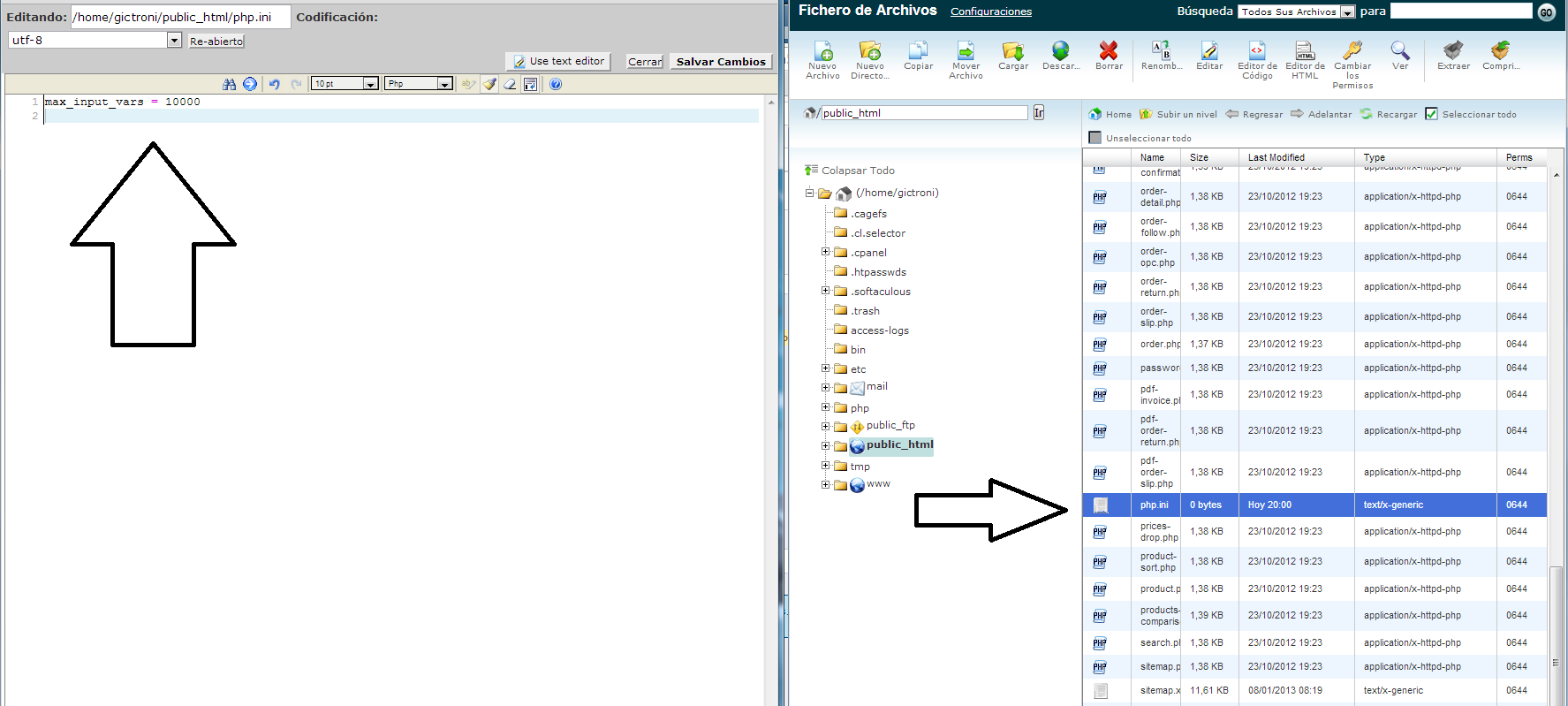Click the Unseleccionar todo checkbox

coord(1095,138)
